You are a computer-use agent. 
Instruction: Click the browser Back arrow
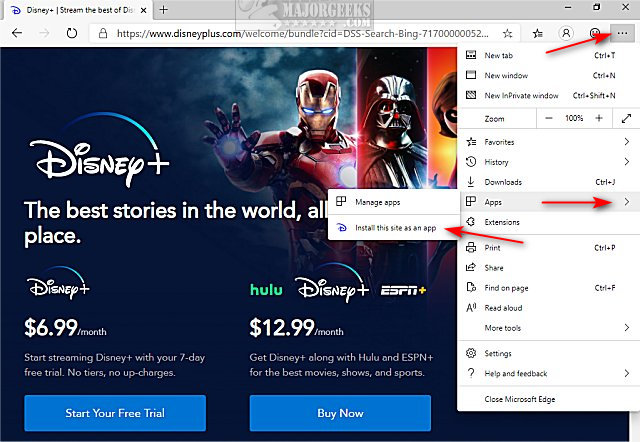tap(17, 33)
